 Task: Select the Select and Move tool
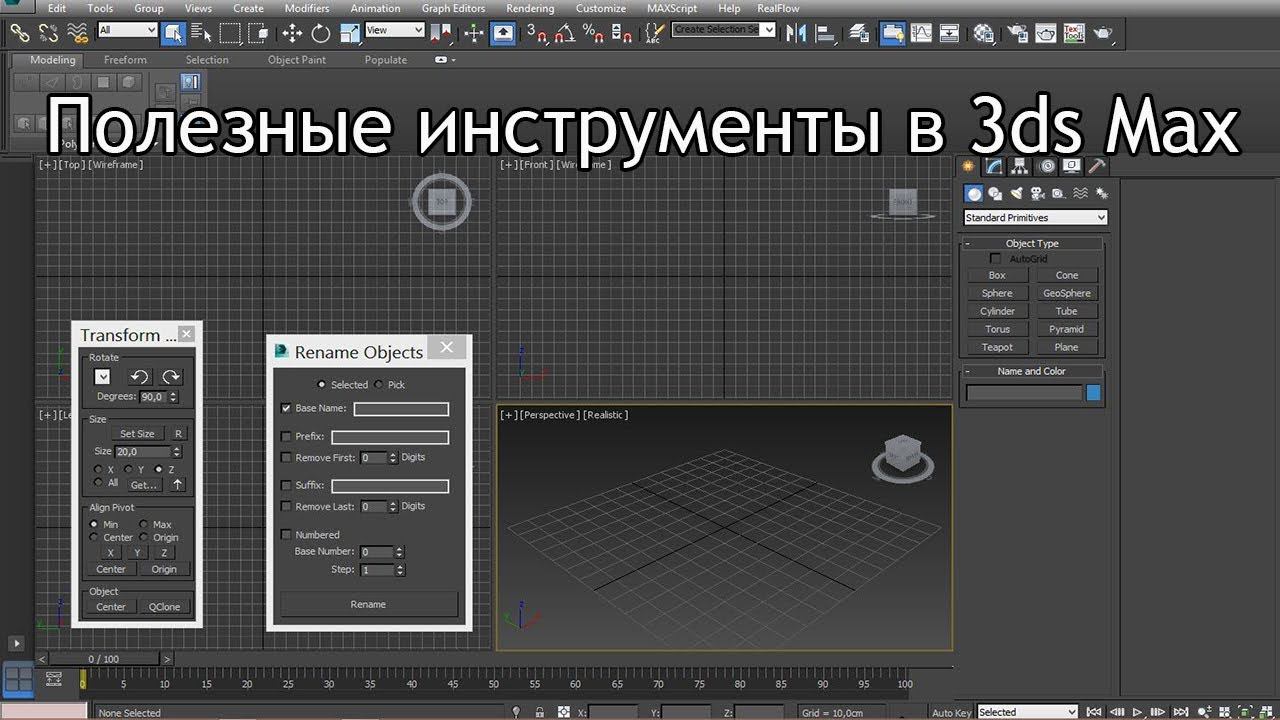pyautogui.click(x=292, y=33)
